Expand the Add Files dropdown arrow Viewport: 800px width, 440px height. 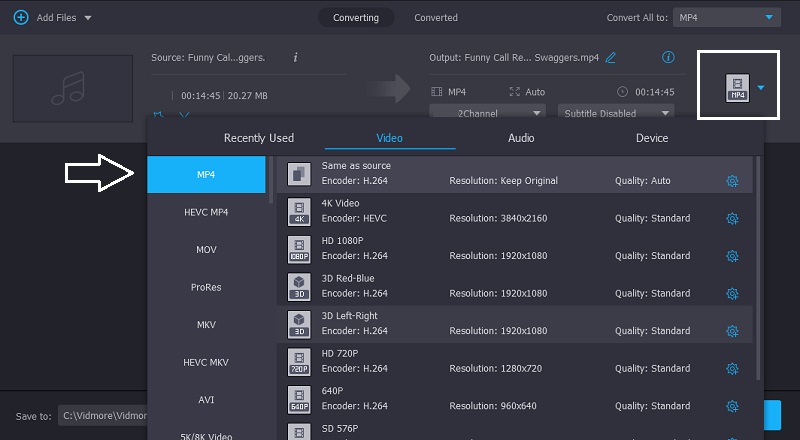88,18
